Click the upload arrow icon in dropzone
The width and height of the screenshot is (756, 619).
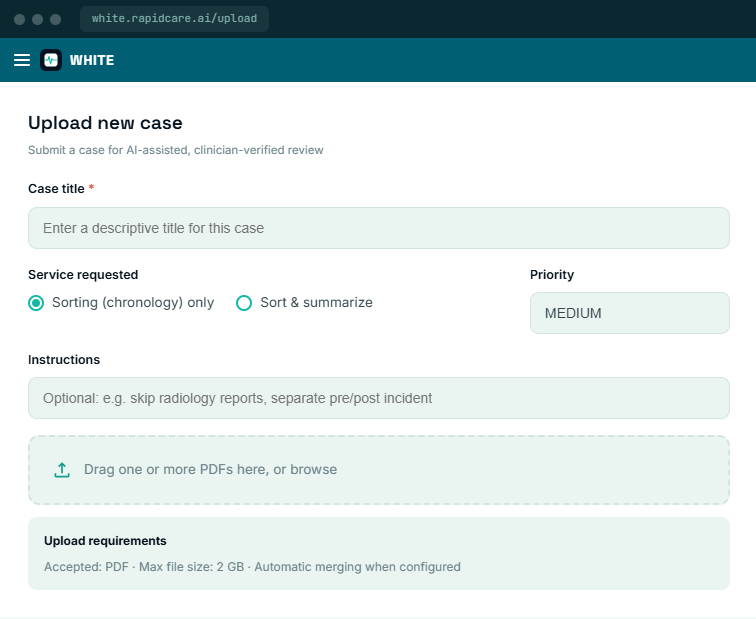click(62, 470)
